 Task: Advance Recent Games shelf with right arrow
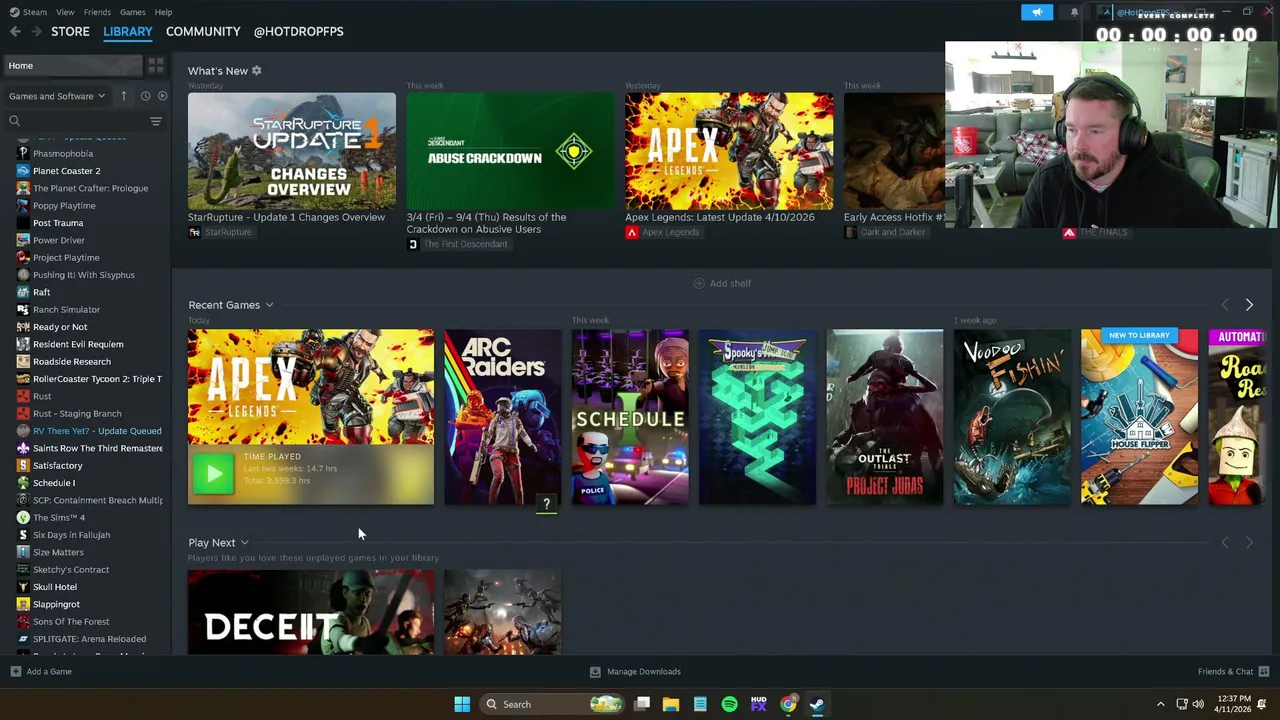coord(1249,305)
